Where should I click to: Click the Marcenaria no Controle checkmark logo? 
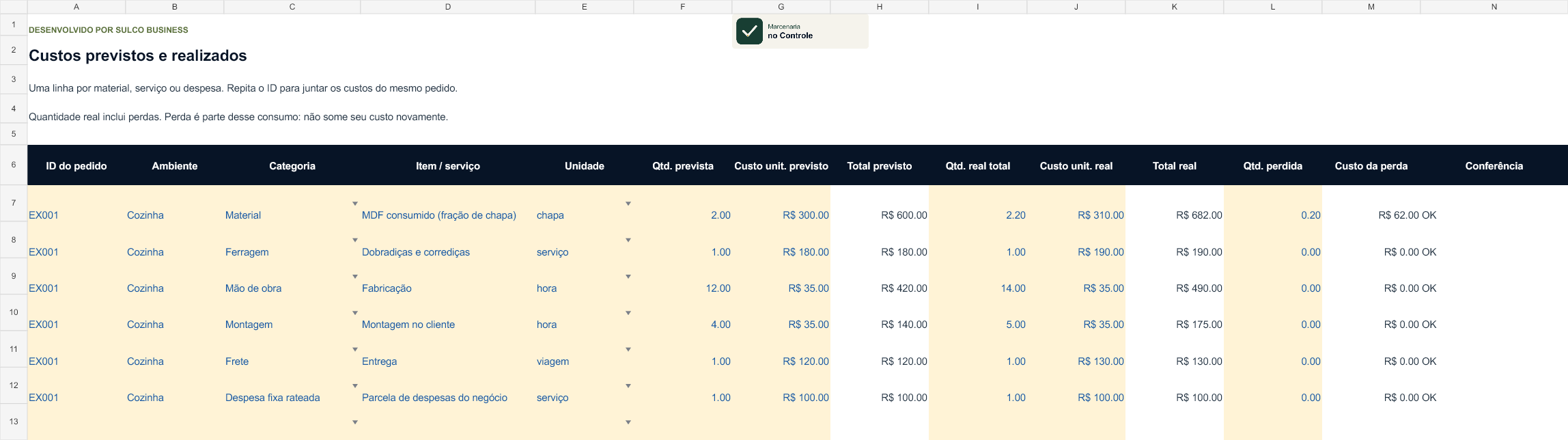click(x=749, y=31)
